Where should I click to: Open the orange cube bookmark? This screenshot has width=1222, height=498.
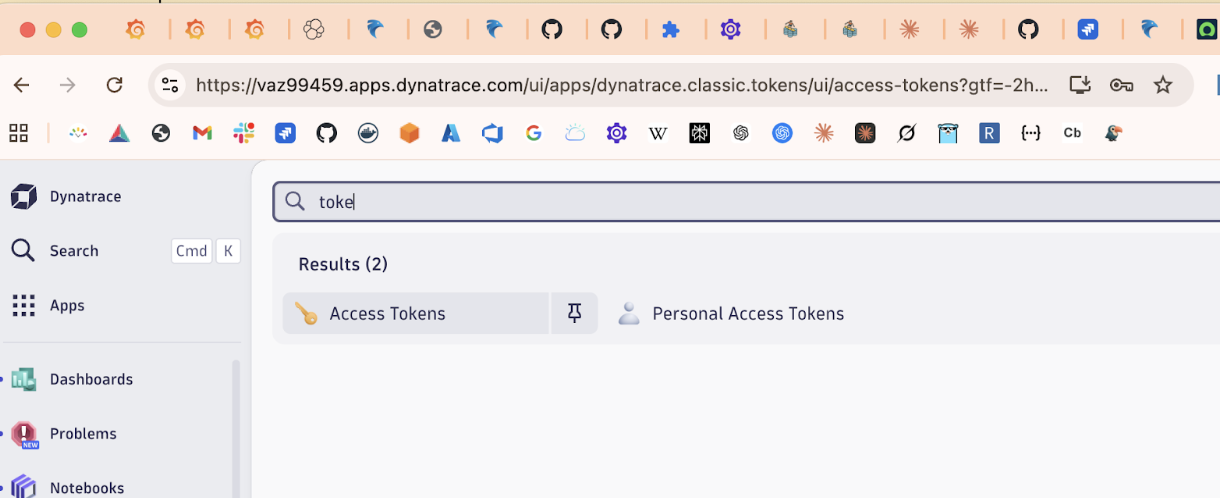(x=409, y=133)
